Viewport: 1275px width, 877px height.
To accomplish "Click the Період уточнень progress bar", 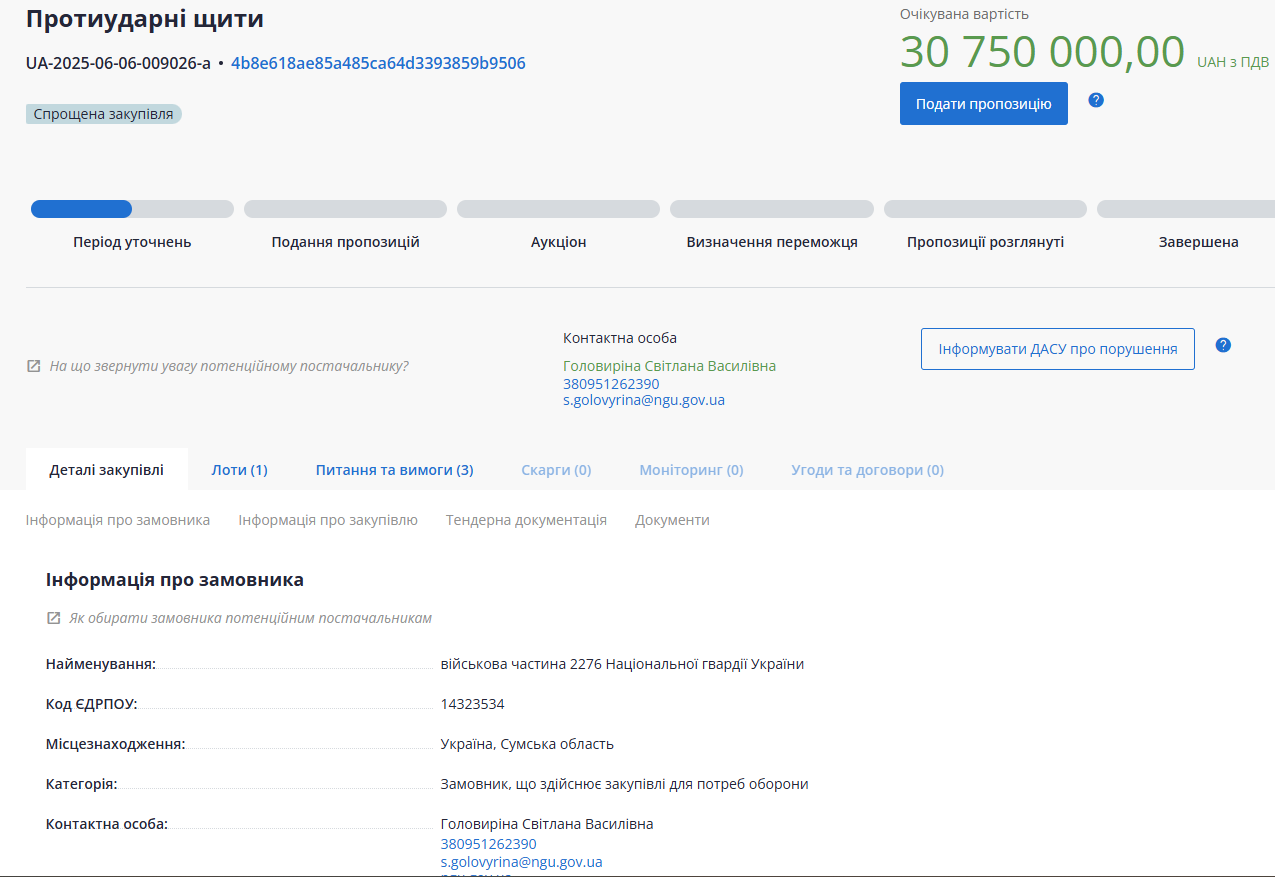I will click(x=132, y=209).
